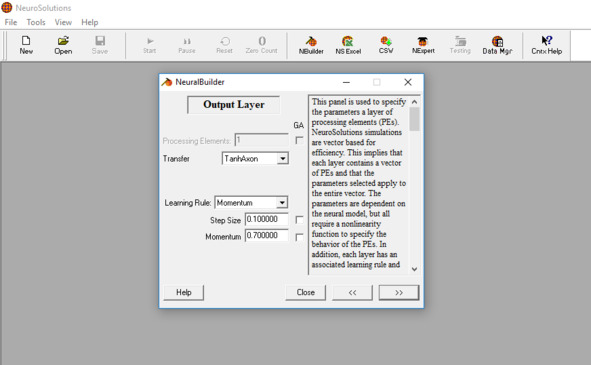Click the description panel scrollbar down arrow
Viewport: 591px width, 365px height.
point(414,269)
